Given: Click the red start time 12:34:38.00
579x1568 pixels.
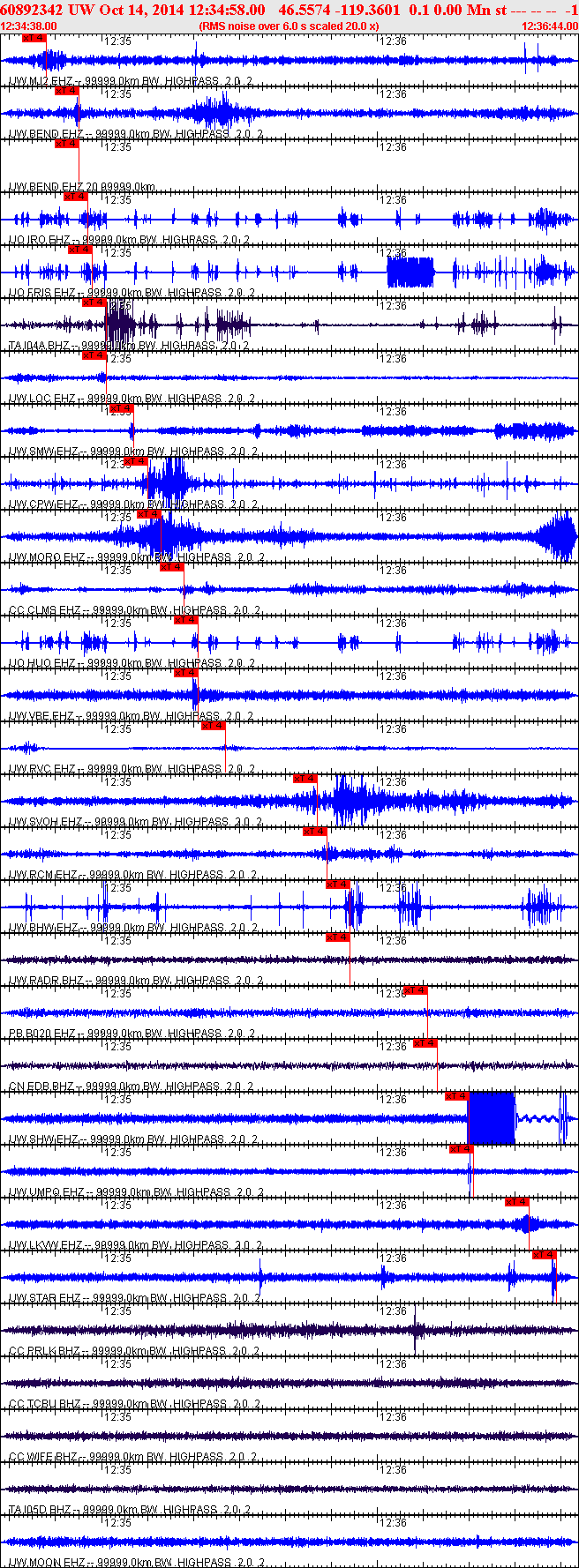Looking at the screenshot, I should pyautogui.click(x=28, y=26).
